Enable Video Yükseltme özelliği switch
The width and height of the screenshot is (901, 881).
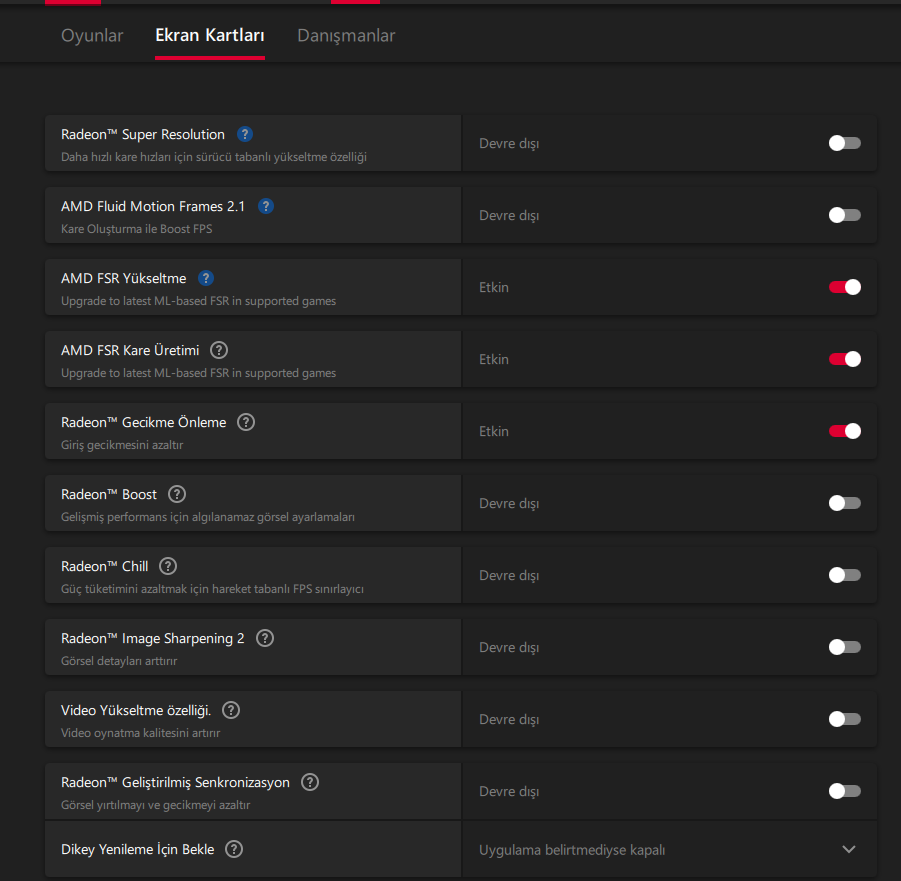845,719
